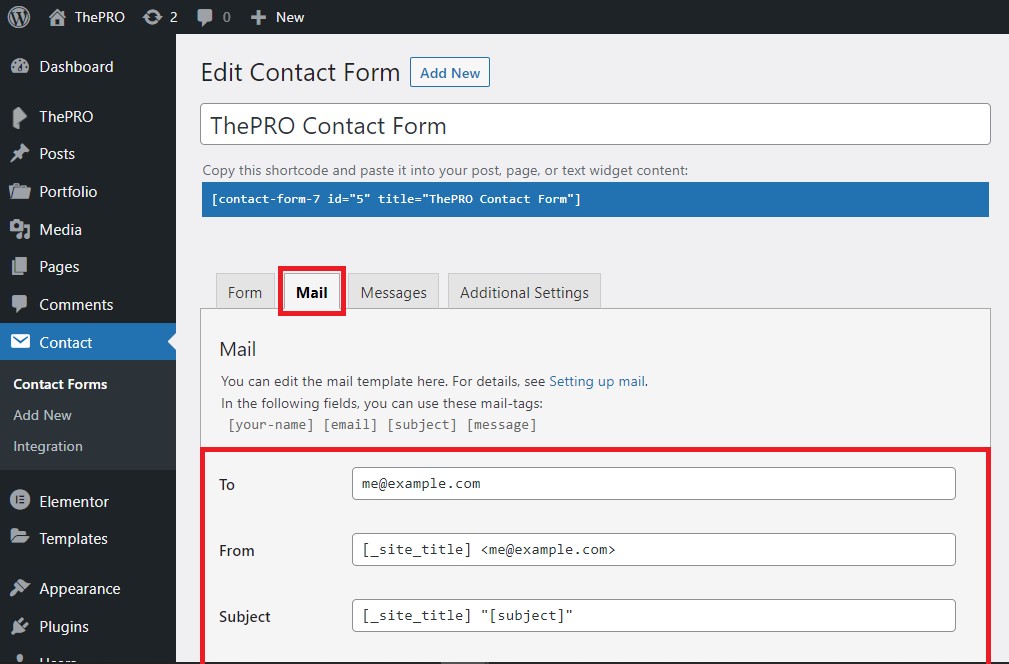The image size is (1009, 664).
Task: Open ThePRO site home icon
Action: [x=57, y=17]
